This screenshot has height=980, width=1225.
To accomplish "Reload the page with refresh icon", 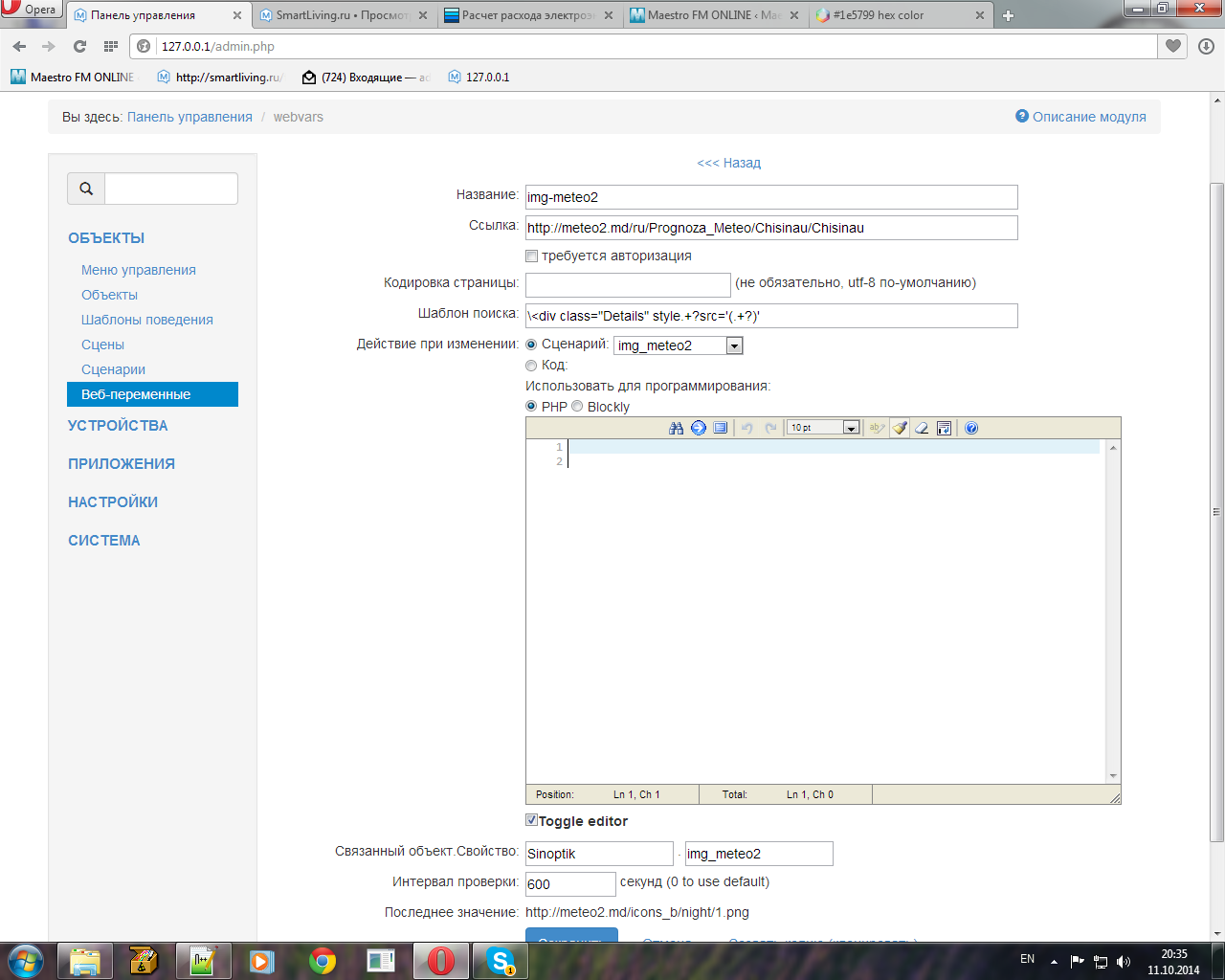I will click(79, 46).
